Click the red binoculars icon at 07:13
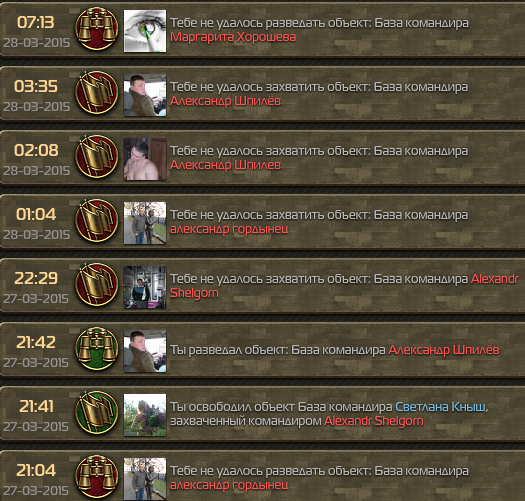Viewport: 525px width, 501px height. (97, 28)
